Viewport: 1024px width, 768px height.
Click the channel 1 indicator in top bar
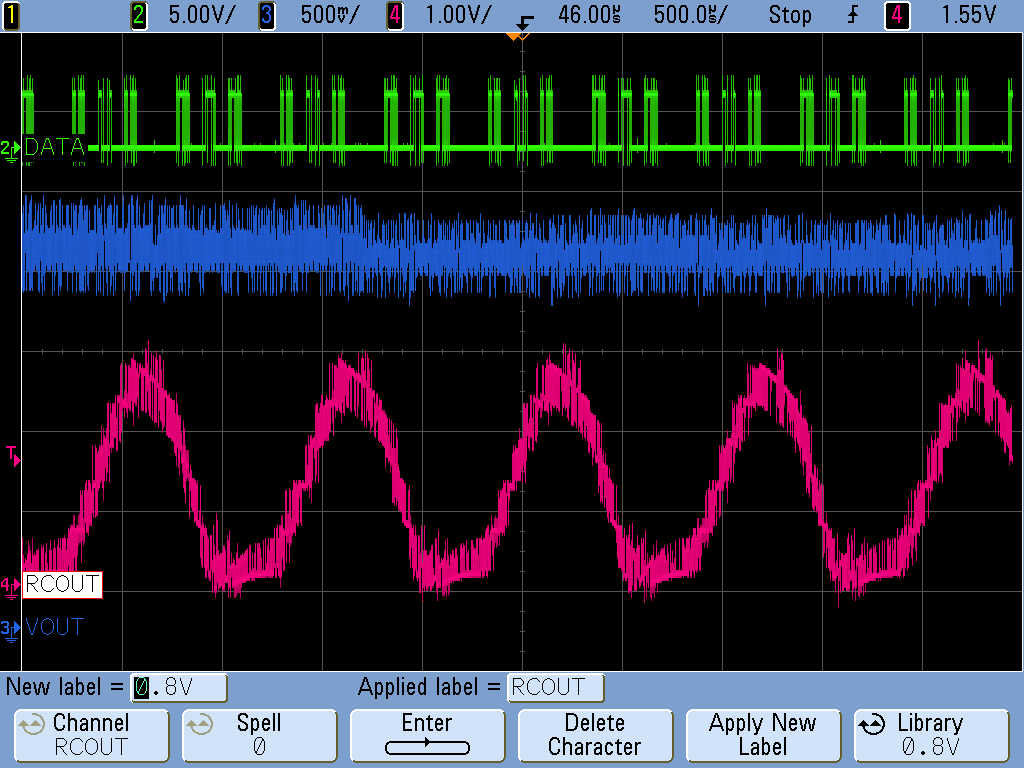pos(10,15)
